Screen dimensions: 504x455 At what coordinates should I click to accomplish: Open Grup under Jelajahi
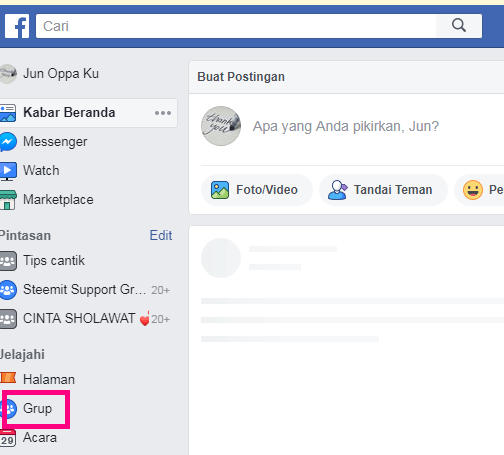click(x=37, y=409)
